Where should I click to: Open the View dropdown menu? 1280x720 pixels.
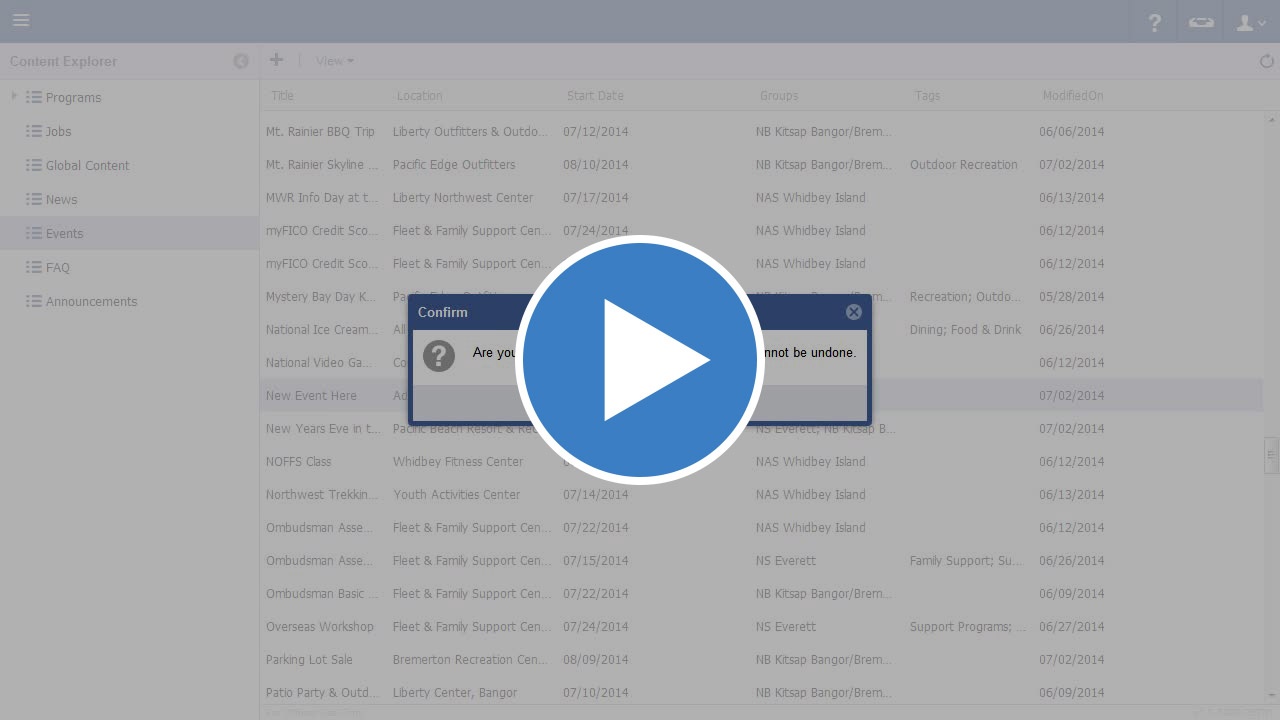pyautogui.click(x=334, y=61)
